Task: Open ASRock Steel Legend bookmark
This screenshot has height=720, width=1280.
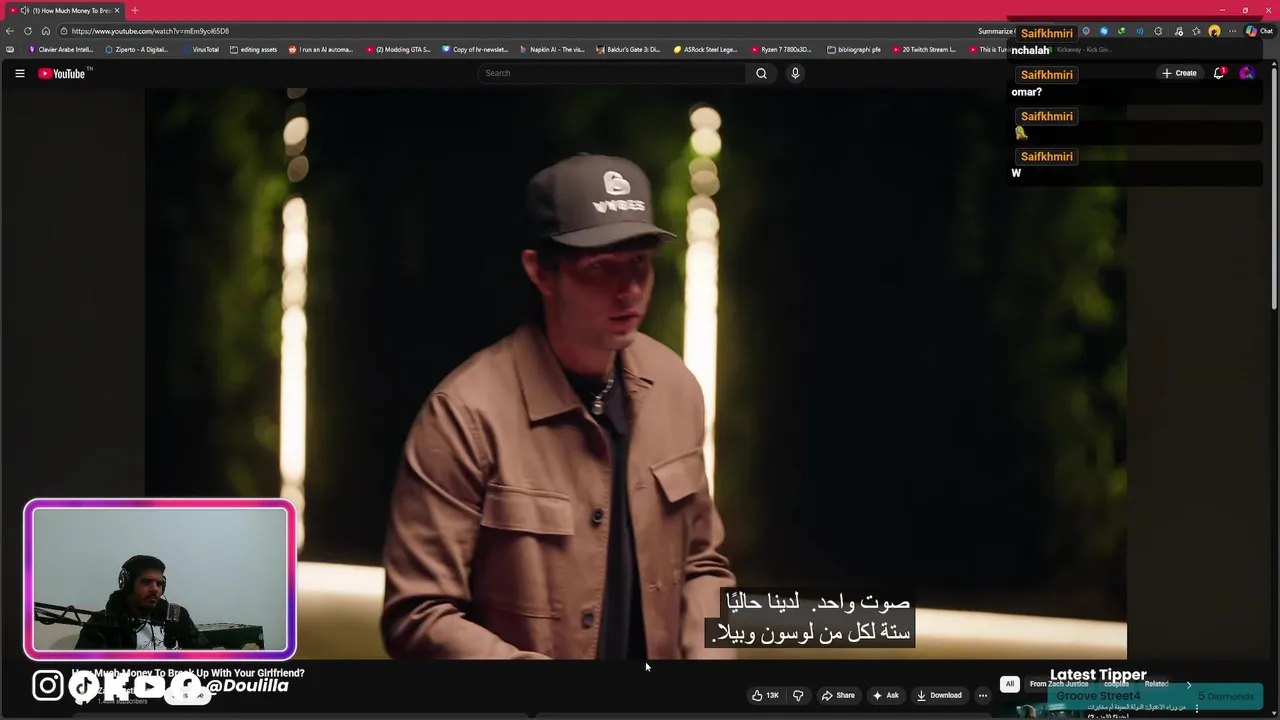Action: tap(705, 49)
